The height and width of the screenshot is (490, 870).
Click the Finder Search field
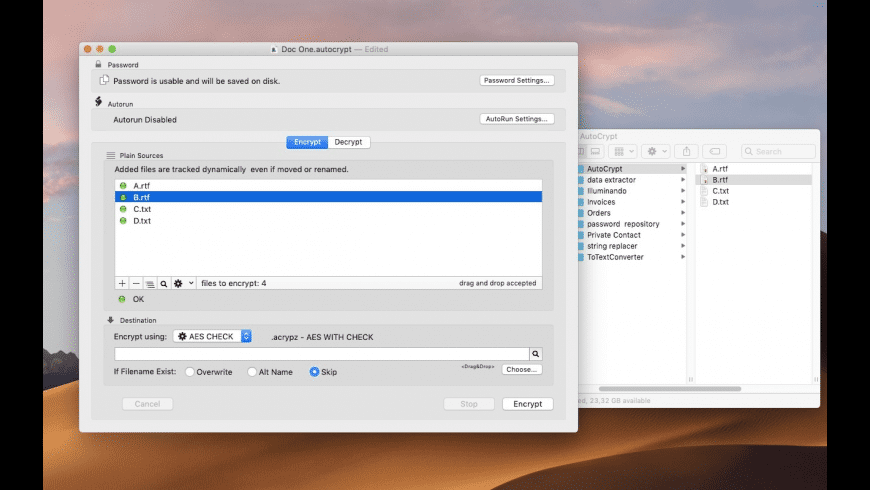tap(778, 151)
